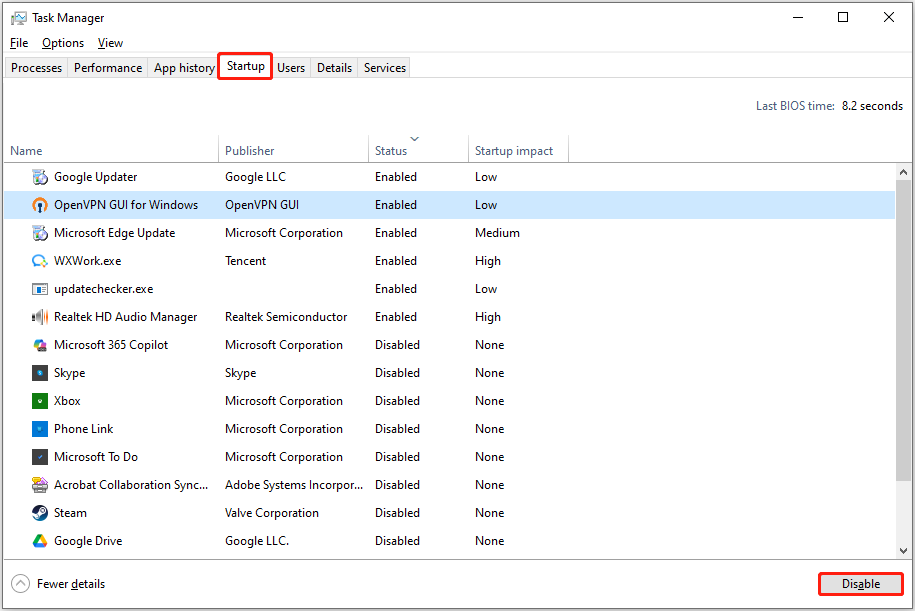915x611 pixels.
Task: Click the Task Manager title bar icon
Action: (x=19, y=18)
